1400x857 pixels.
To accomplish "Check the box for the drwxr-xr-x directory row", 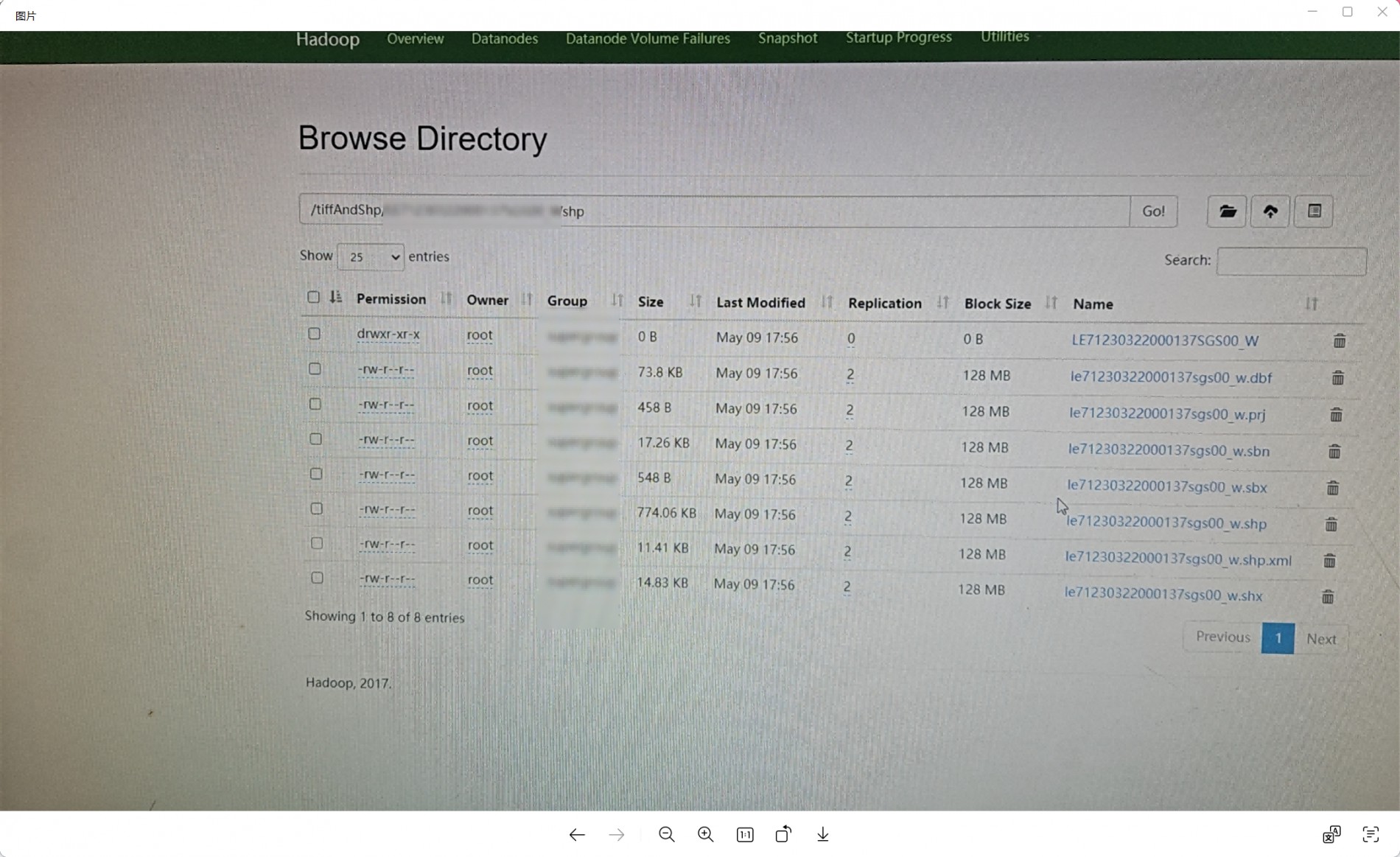I will [315, 333].
